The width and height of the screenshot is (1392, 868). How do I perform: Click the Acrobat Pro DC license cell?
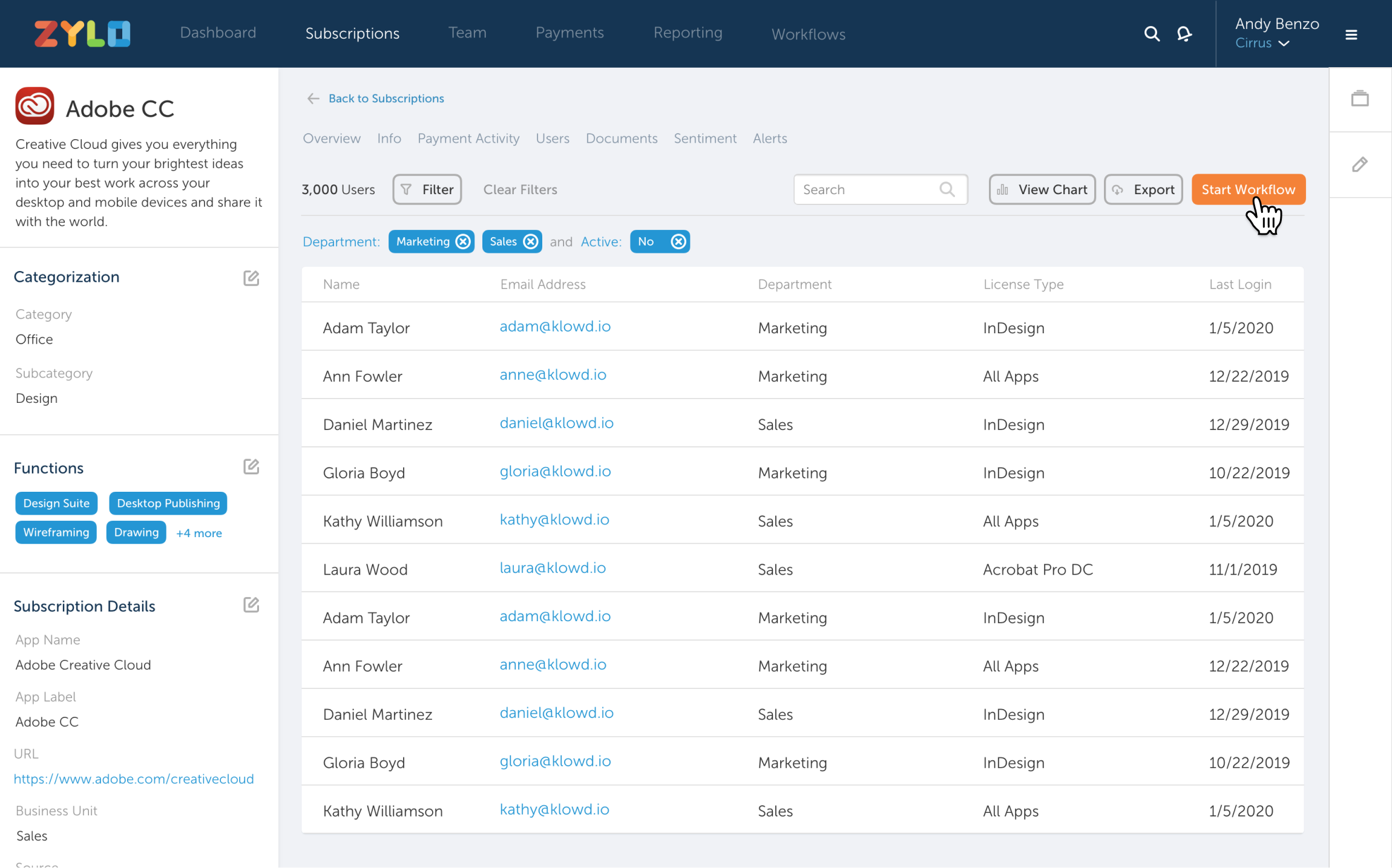coord(1038,569)
